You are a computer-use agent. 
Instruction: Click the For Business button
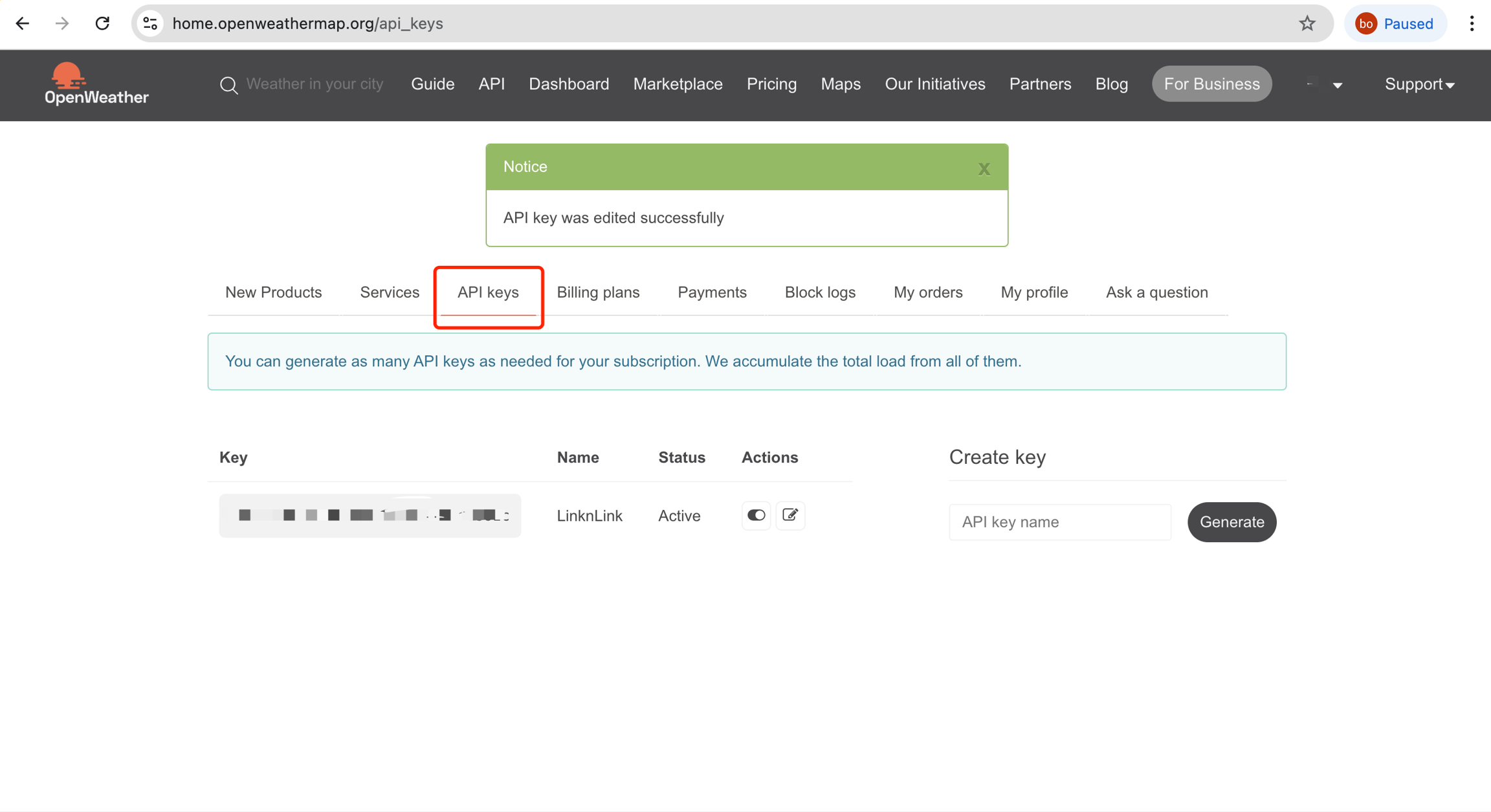point(1211,84)
